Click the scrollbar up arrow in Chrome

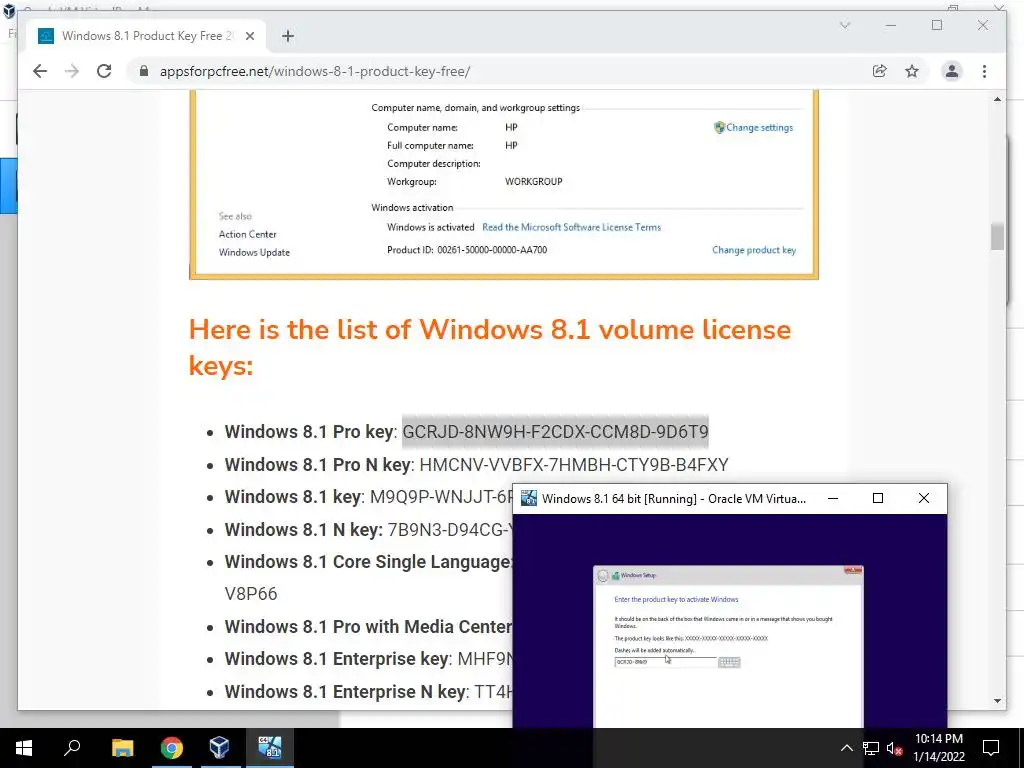click(x=997, y=99)
